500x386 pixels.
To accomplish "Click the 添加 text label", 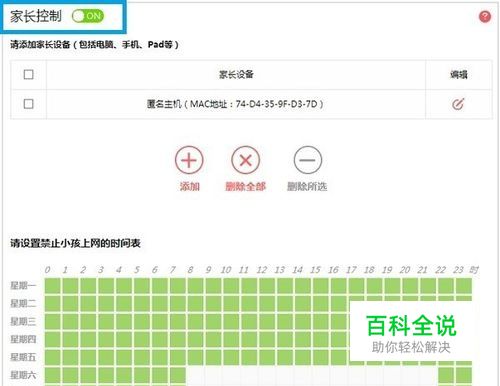I will pyautogui.click(x=190, y=186).
